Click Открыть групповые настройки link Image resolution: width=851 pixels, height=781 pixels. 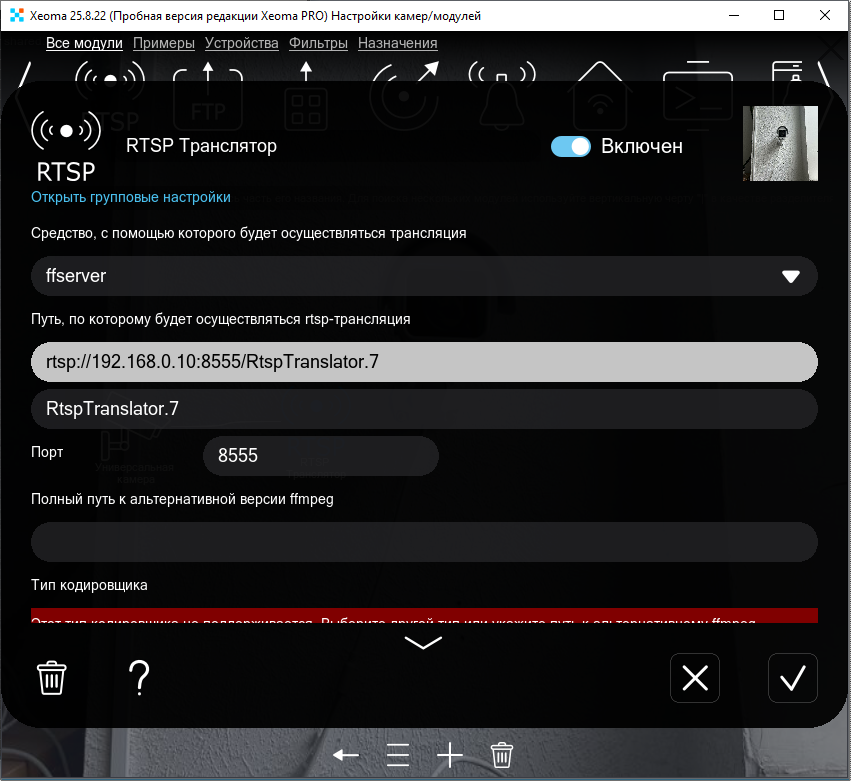131,197
